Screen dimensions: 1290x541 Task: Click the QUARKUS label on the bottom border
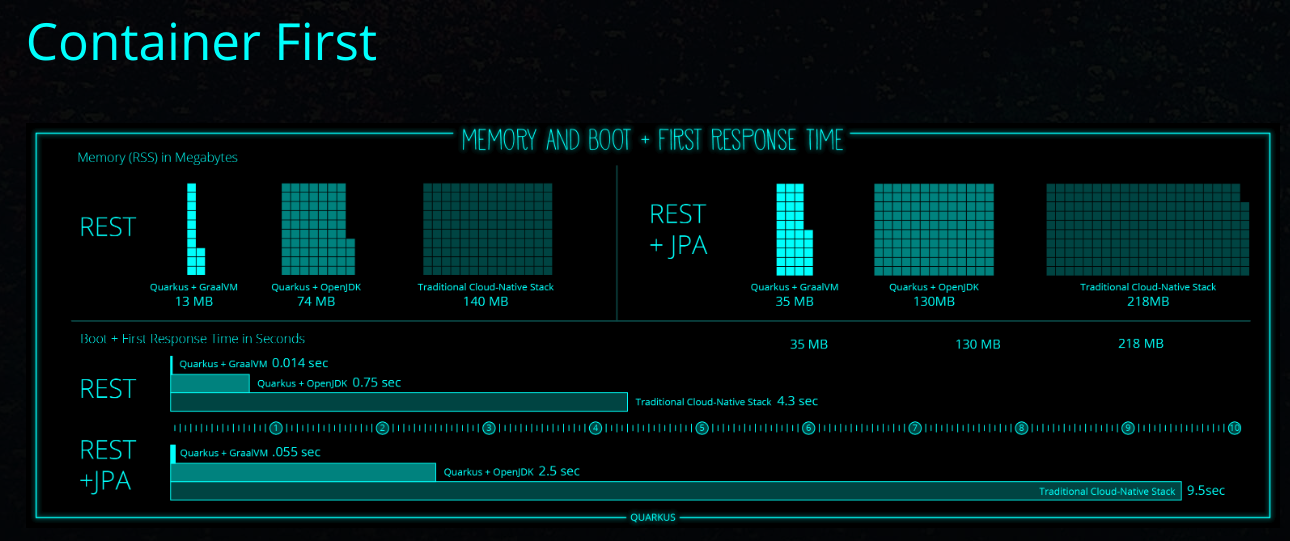(x=652, y=517)
